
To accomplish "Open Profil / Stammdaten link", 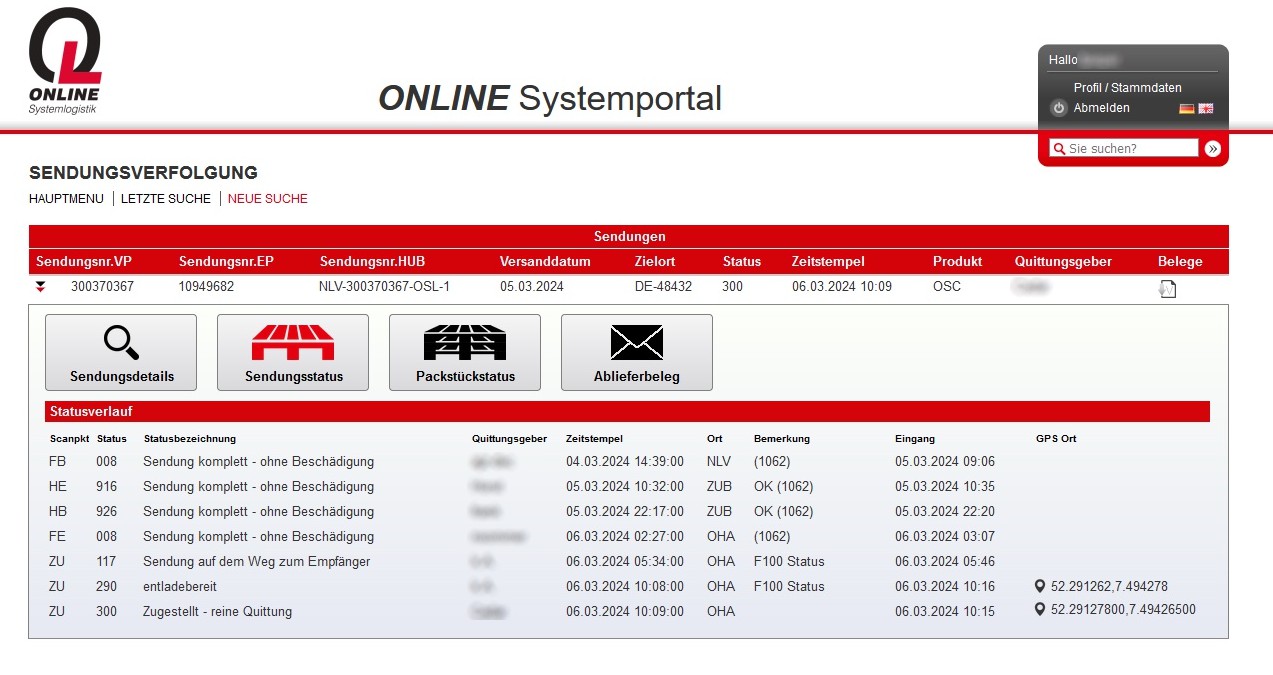I will click(1127, 88).
